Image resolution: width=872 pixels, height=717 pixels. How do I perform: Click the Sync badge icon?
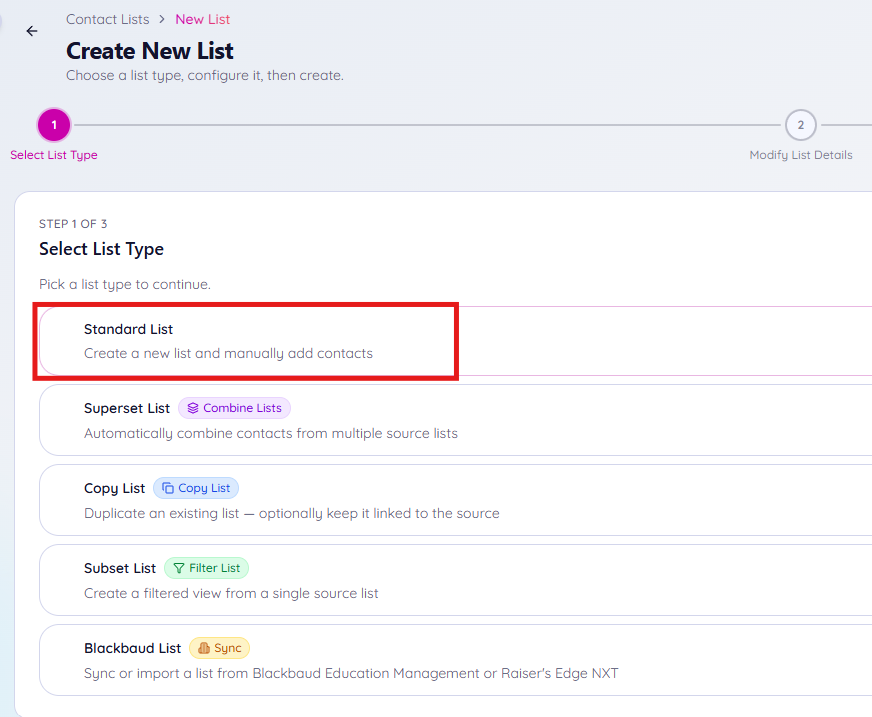click(204, 648)
